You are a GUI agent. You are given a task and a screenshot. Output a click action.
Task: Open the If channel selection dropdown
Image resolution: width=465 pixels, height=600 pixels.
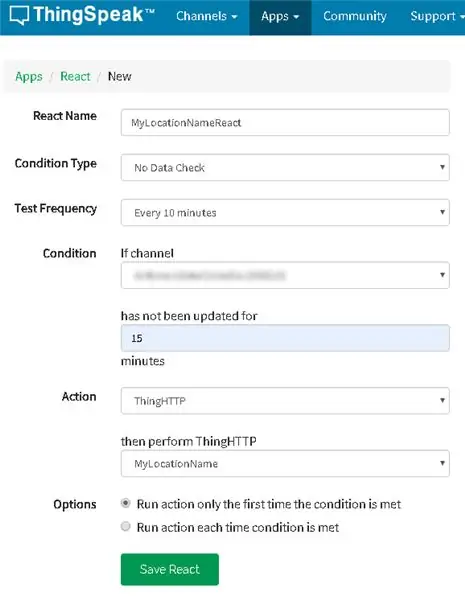285,275
